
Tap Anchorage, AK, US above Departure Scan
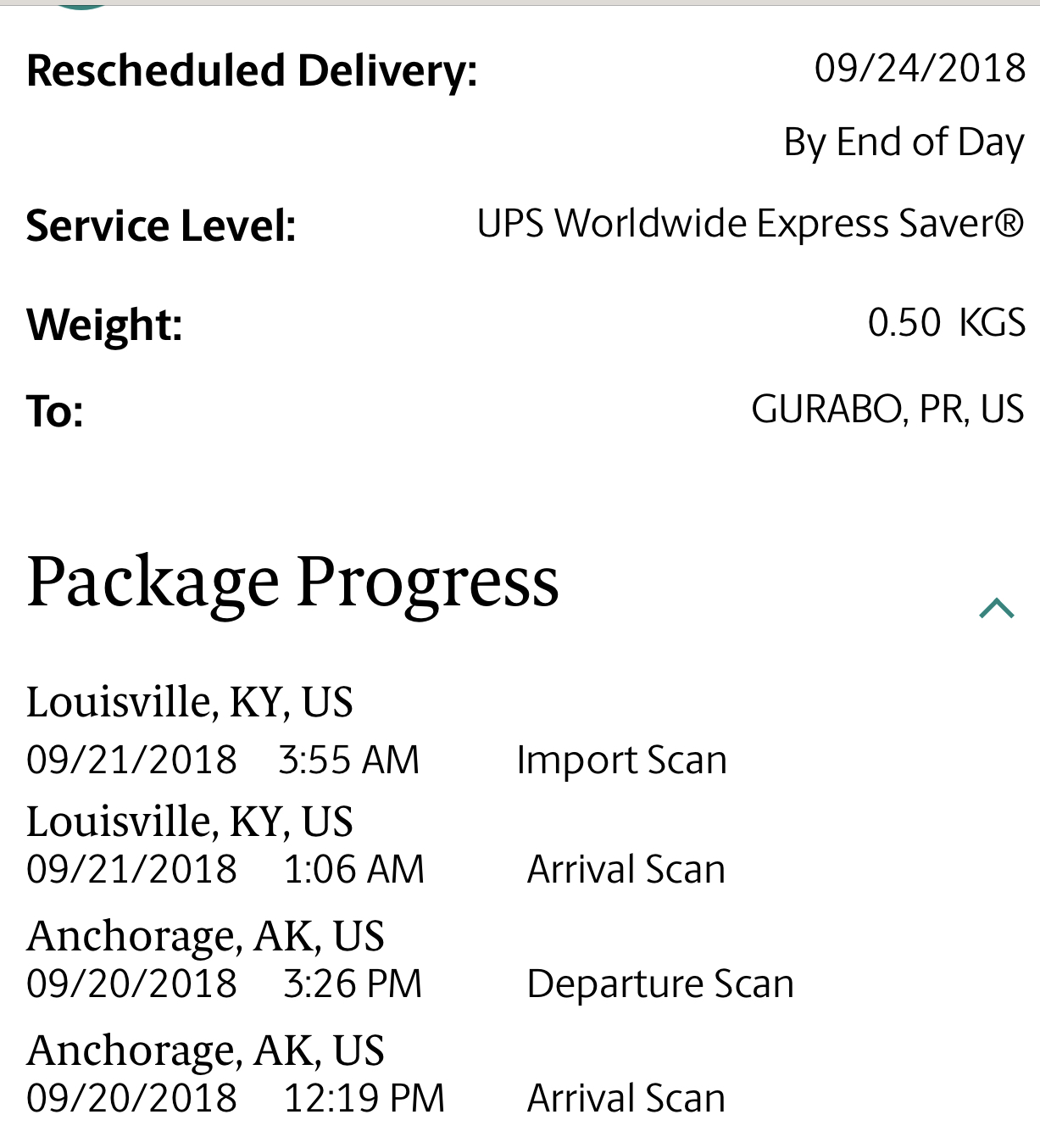pos(205,936)
